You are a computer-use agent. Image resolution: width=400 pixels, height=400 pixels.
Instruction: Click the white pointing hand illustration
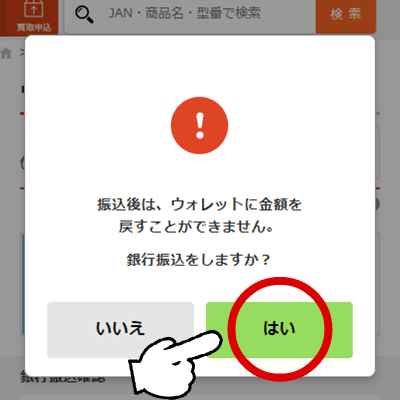(173, 363)
